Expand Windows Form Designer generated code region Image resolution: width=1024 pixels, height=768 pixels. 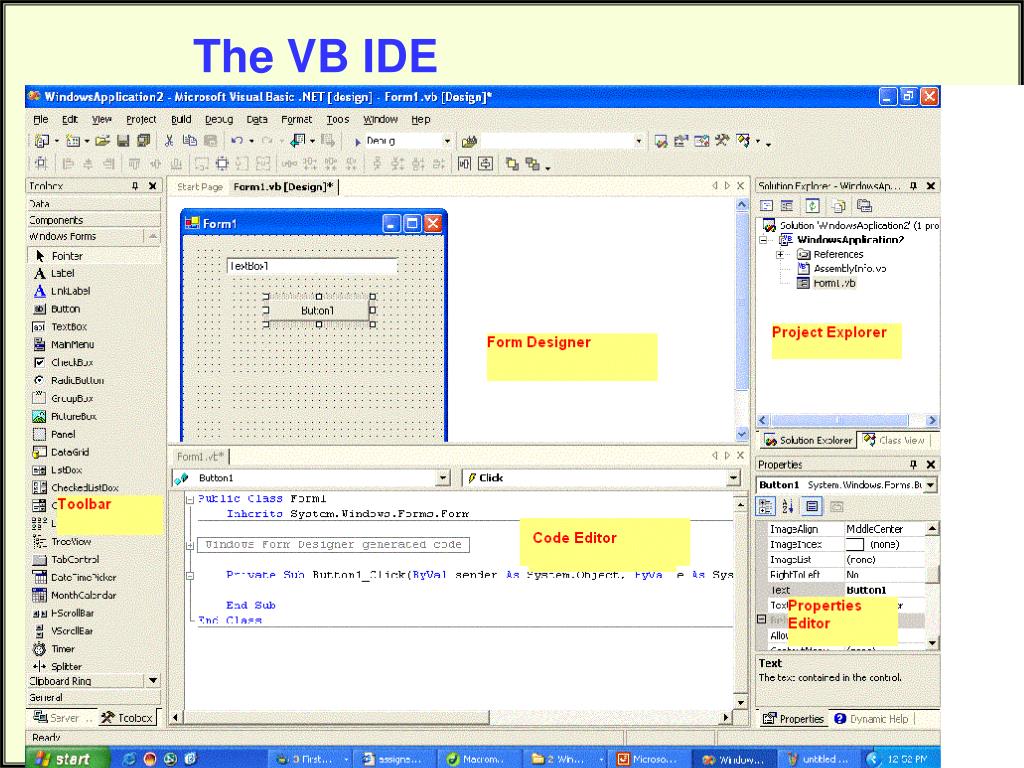click(x=190, y=545)
